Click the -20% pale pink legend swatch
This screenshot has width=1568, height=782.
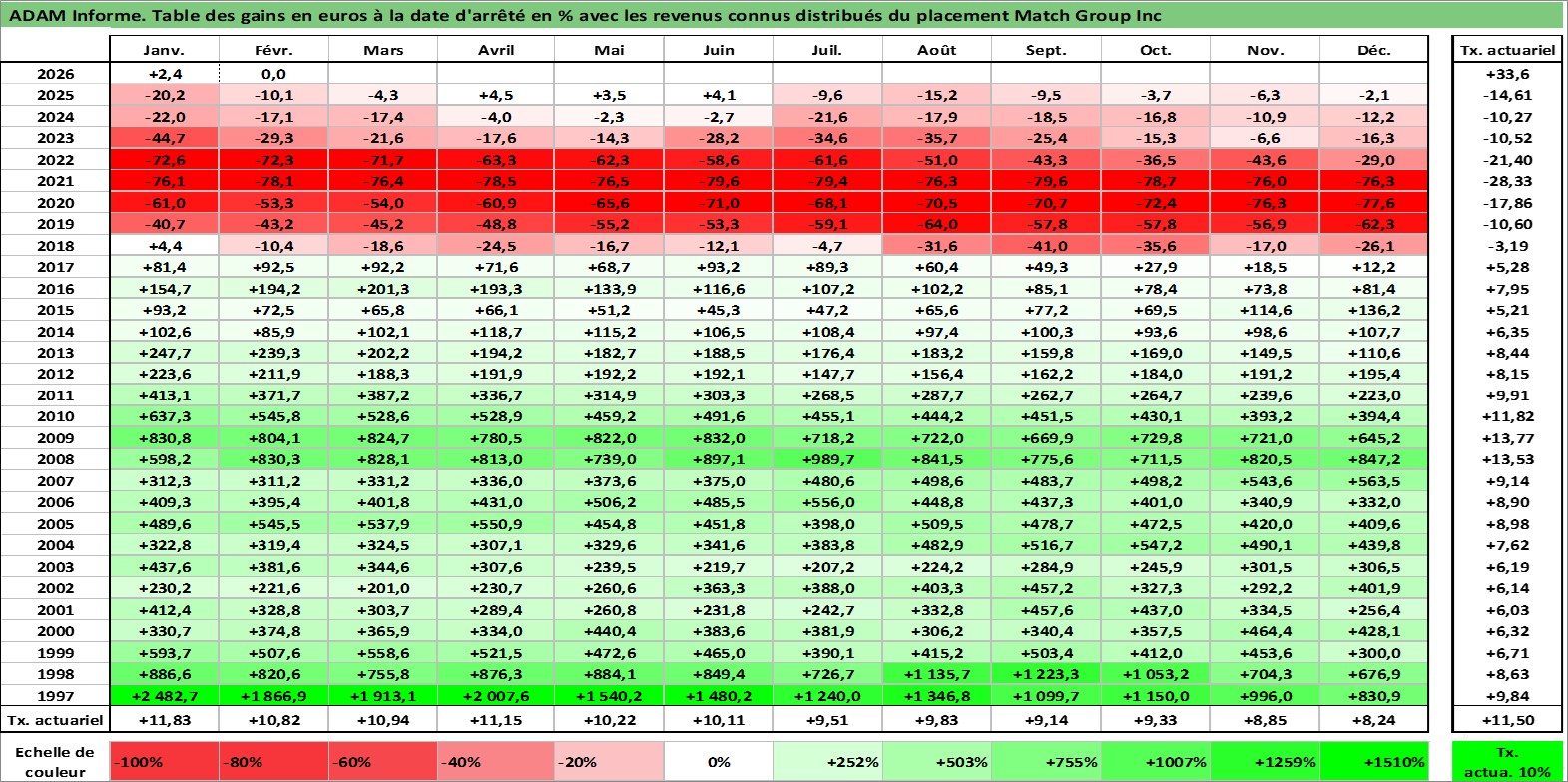click(609, 762)
